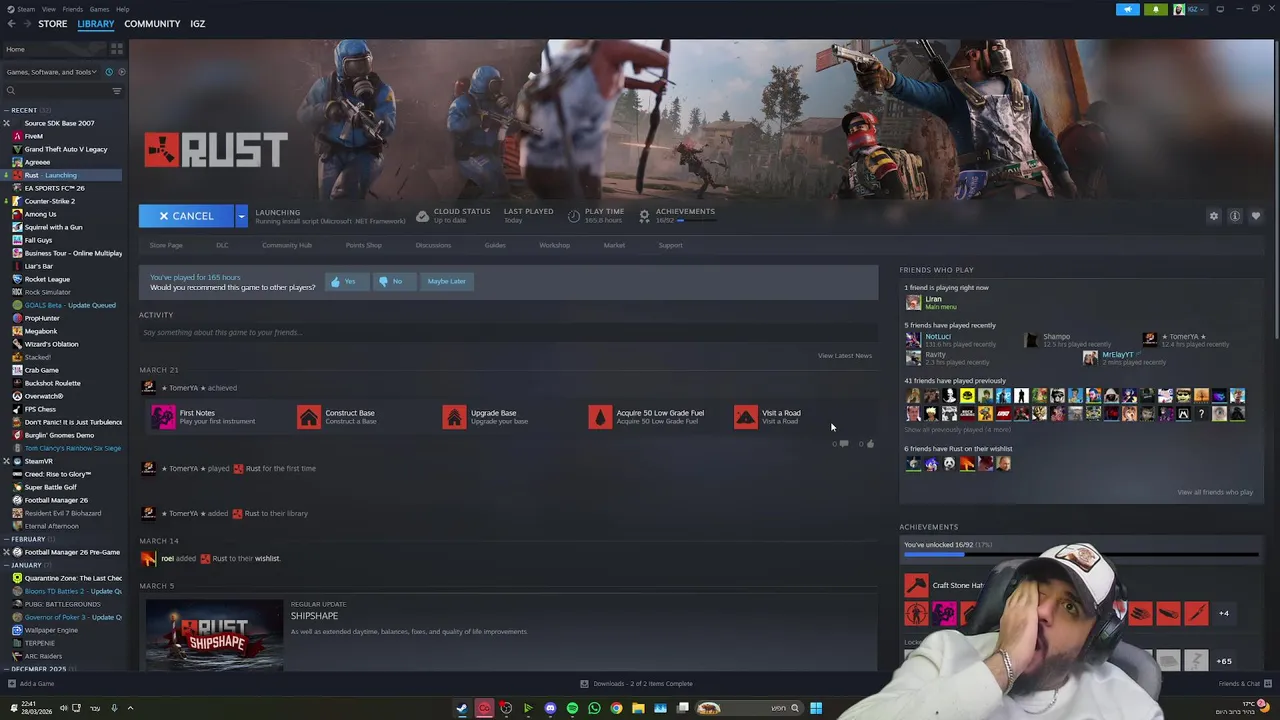Open Rust Community Hub link
This screenshot has width=1280, height=720.
(287, 245)
